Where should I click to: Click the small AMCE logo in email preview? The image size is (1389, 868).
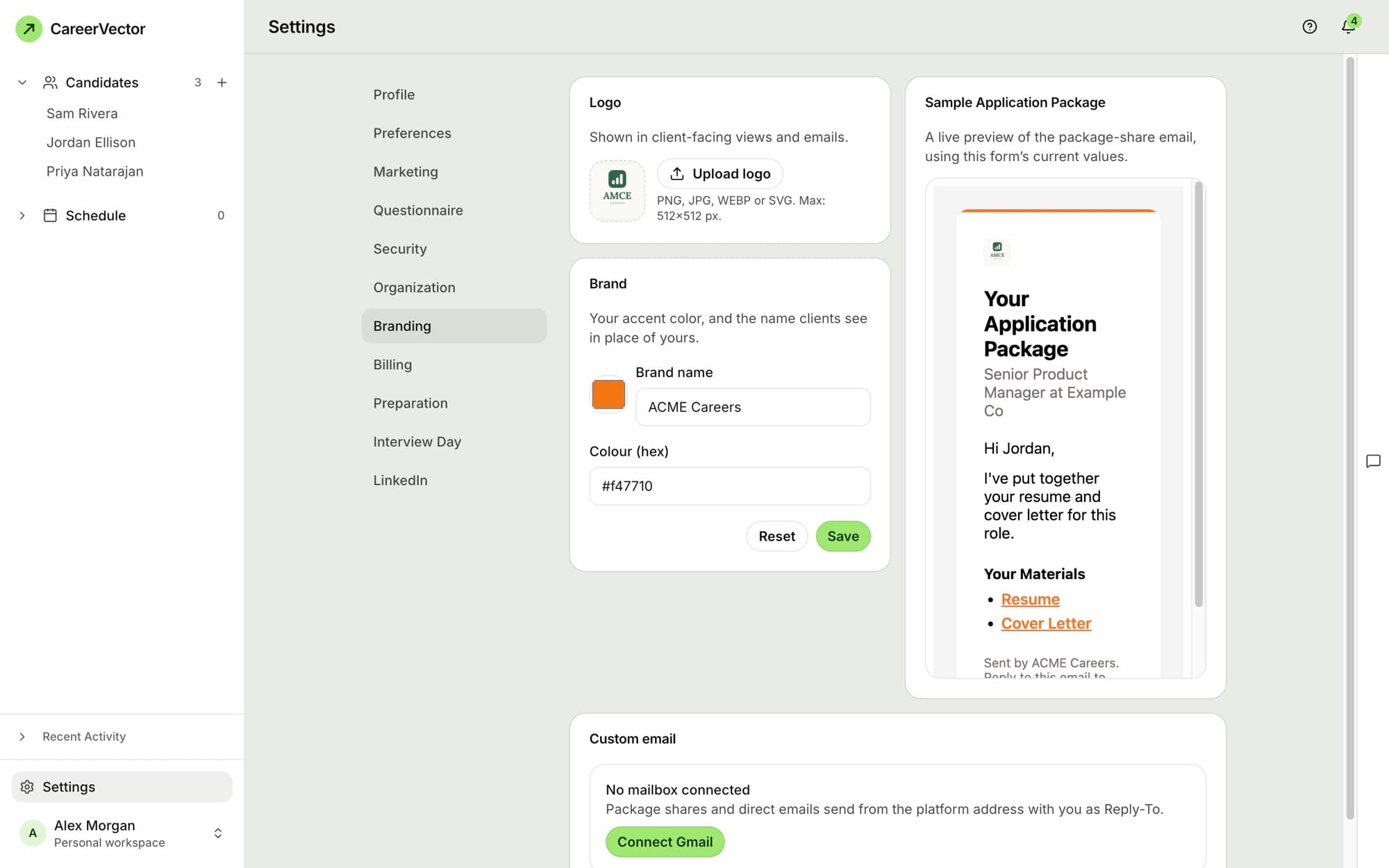pyautogui.click(x=997, y=251)
